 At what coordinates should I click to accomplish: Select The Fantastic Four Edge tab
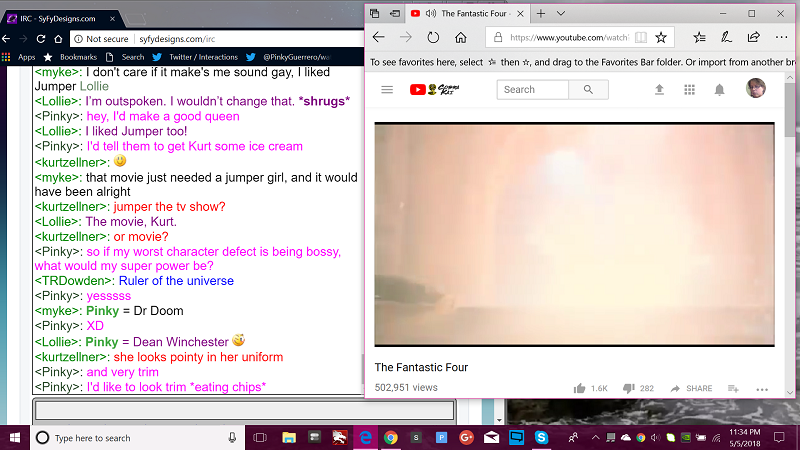tap(467, 14)
